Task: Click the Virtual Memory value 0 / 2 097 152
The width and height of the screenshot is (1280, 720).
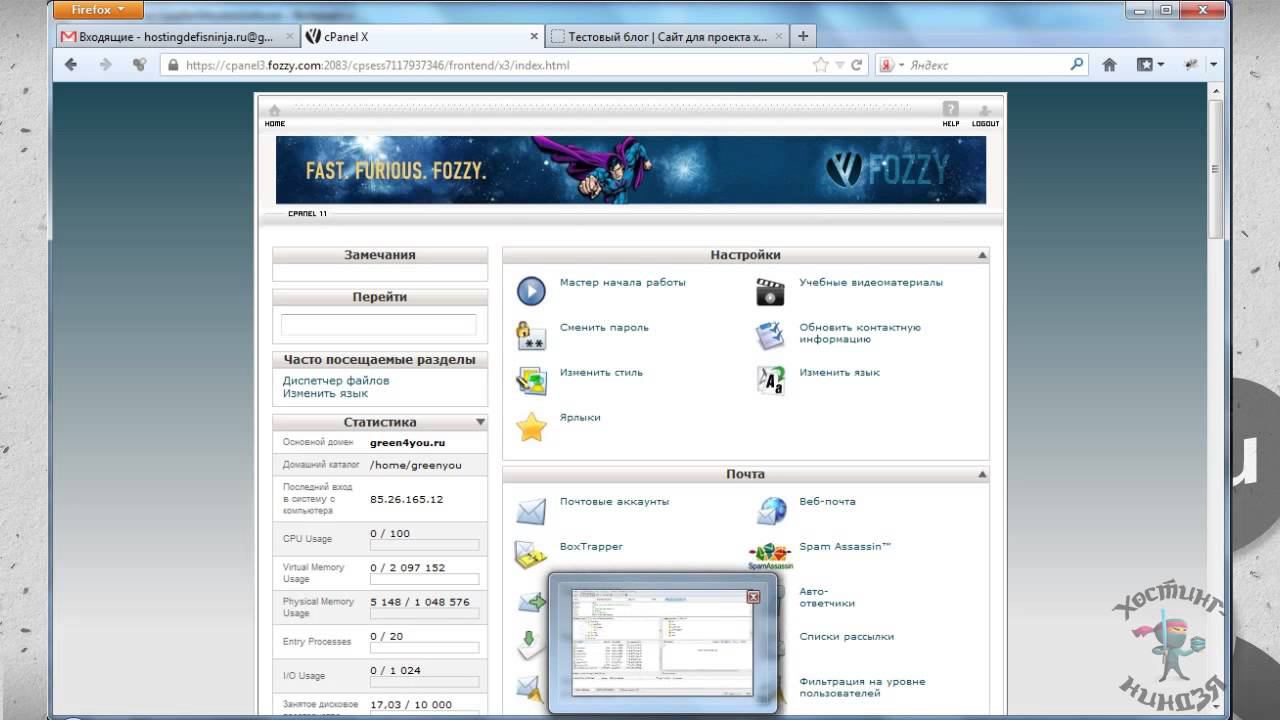Action: 408,568
